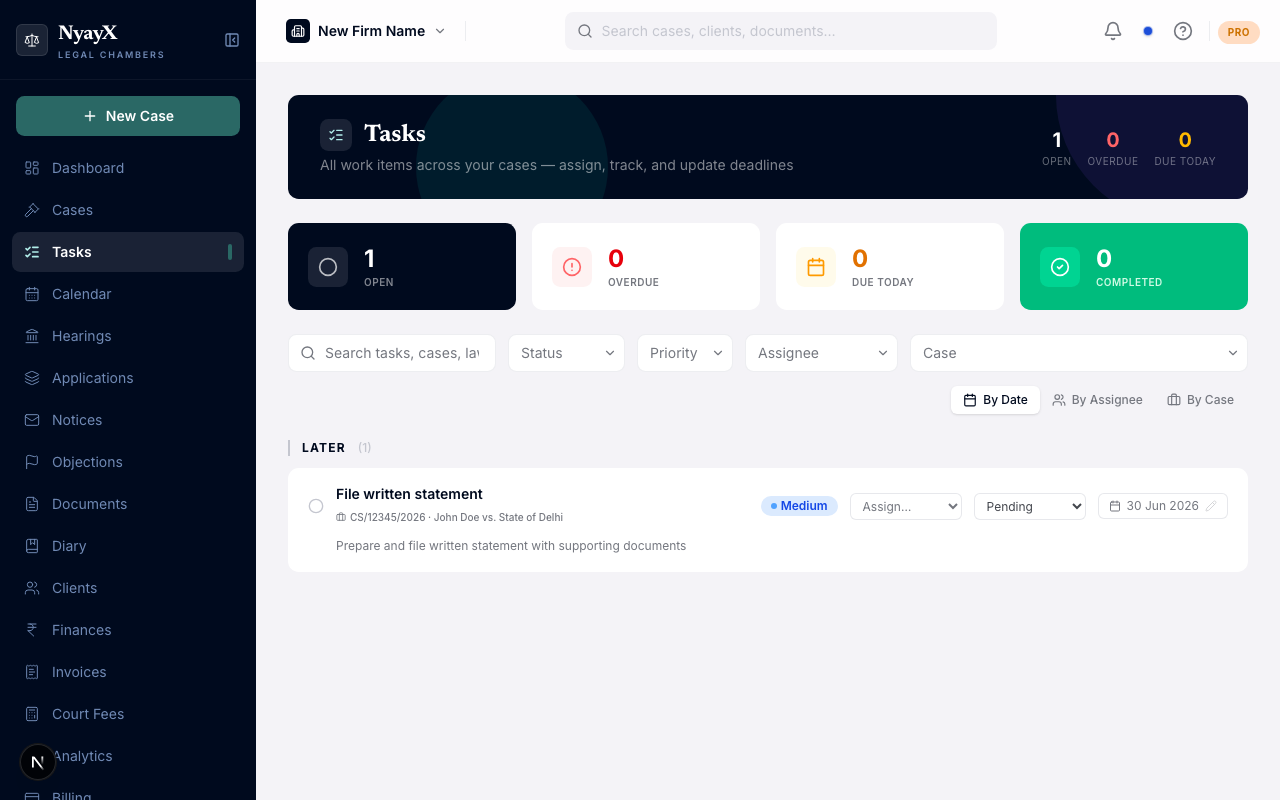Click the search cases input field

coord(780,31)
